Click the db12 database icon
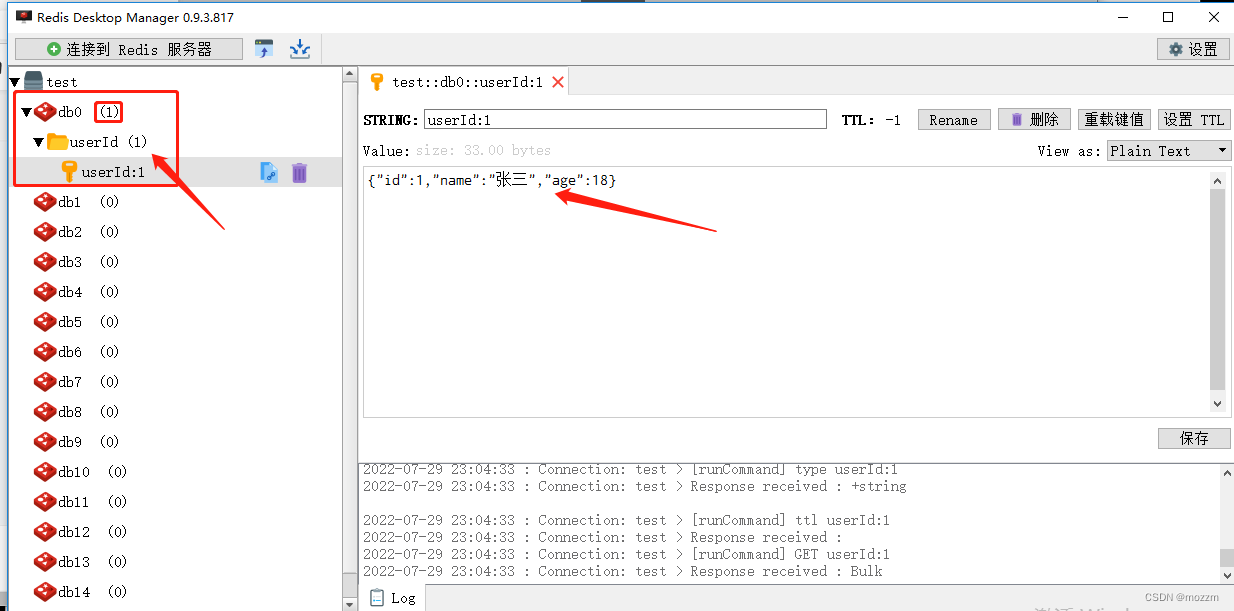Screen dimensions: 1234x611 pos(45,532)
